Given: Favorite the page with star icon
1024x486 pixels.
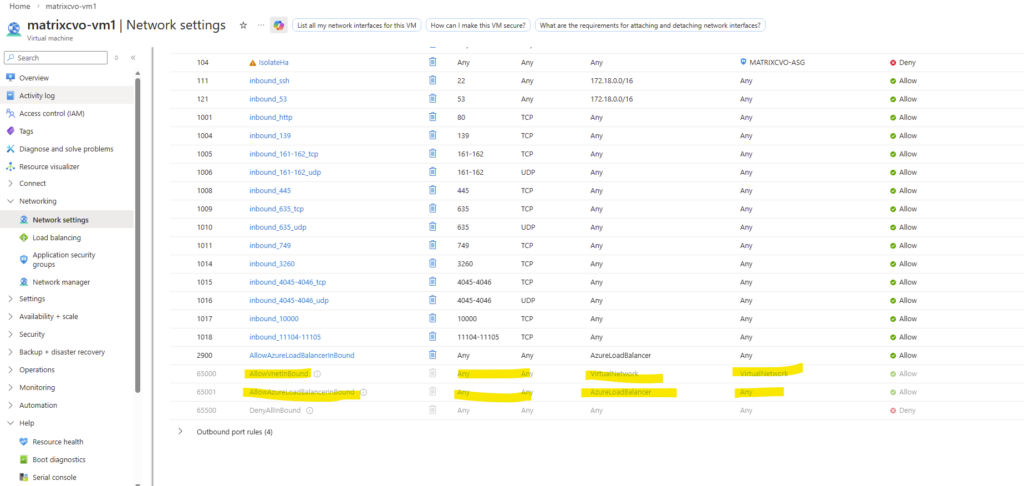Looking at the screenshot, I should (243, 25).
